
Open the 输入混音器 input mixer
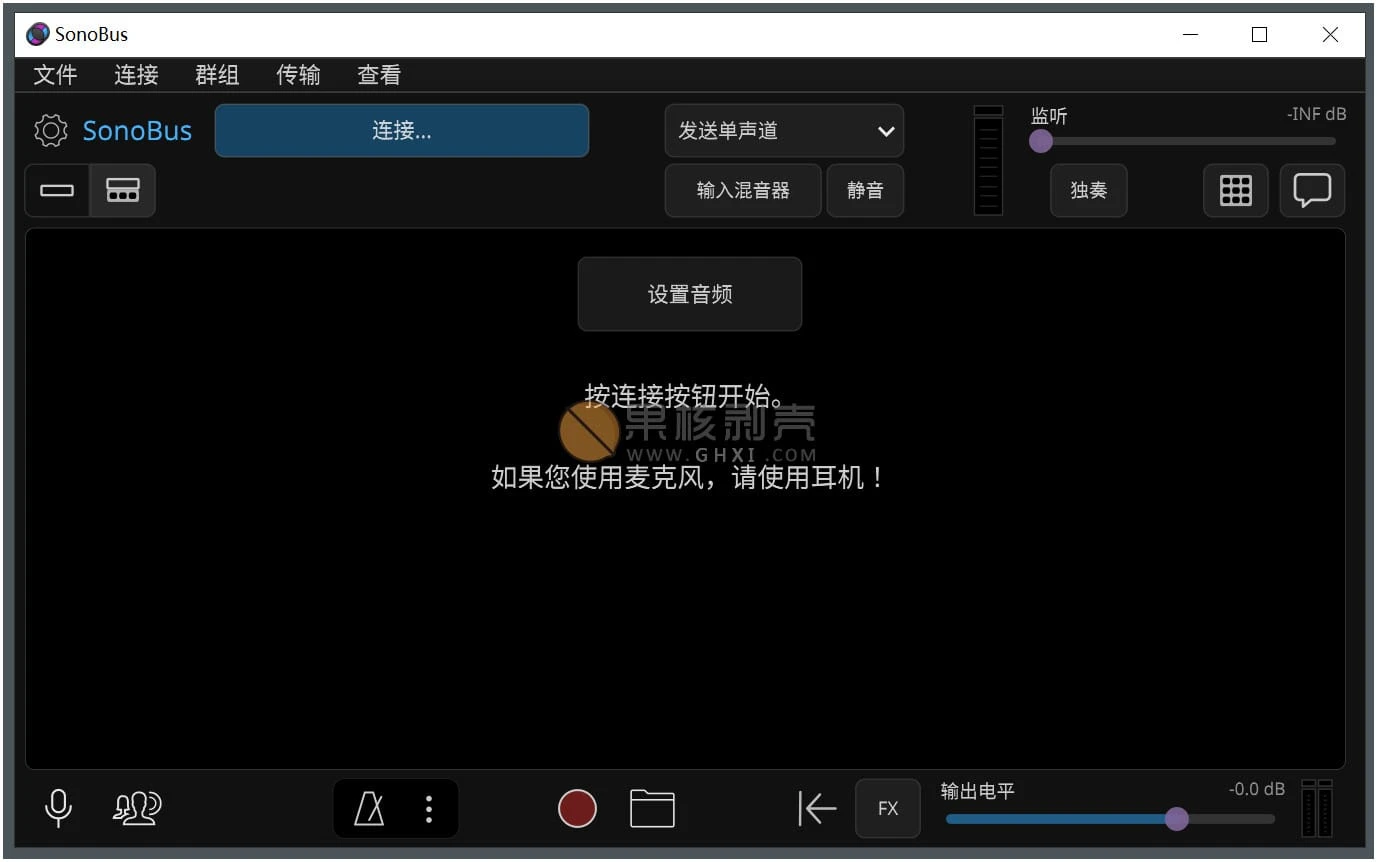[x=743, y=191]
